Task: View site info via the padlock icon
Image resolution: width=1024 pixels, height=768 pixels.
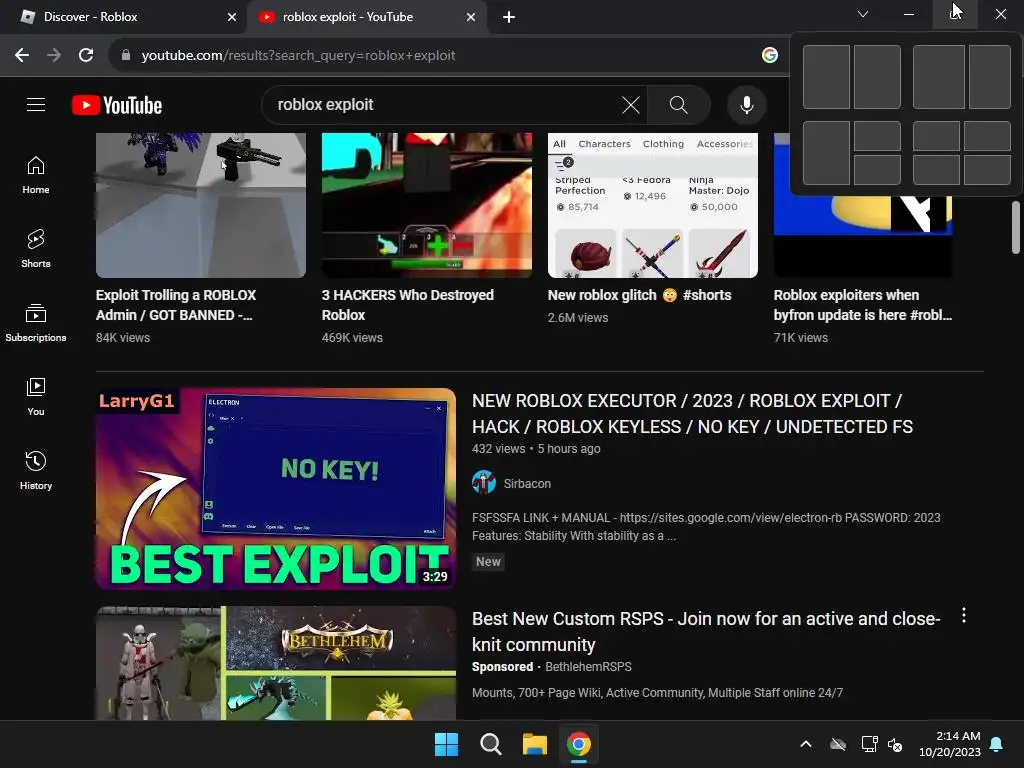Action: [x=126, y=56]
